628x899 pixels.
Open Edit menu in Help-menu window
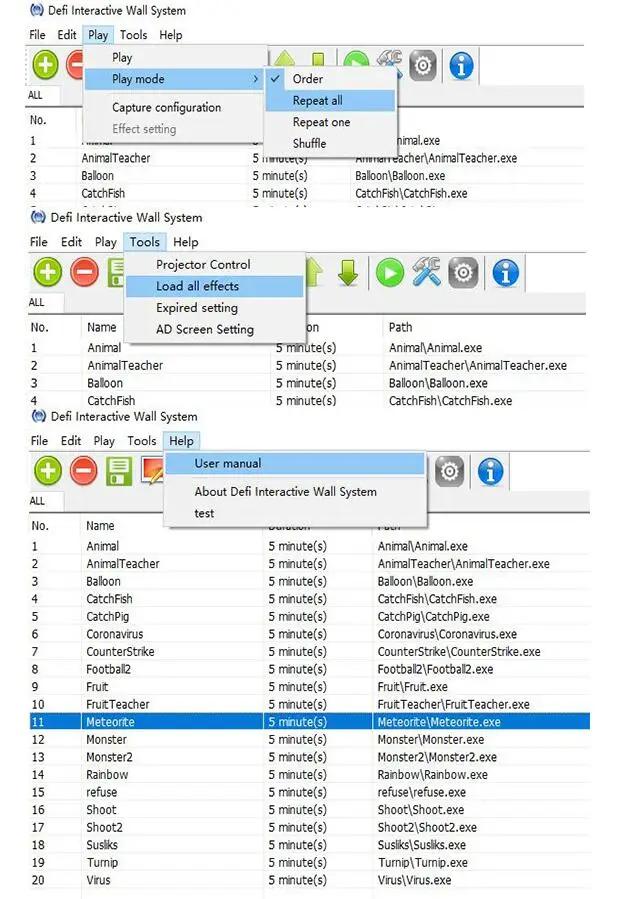click(71, 440)
